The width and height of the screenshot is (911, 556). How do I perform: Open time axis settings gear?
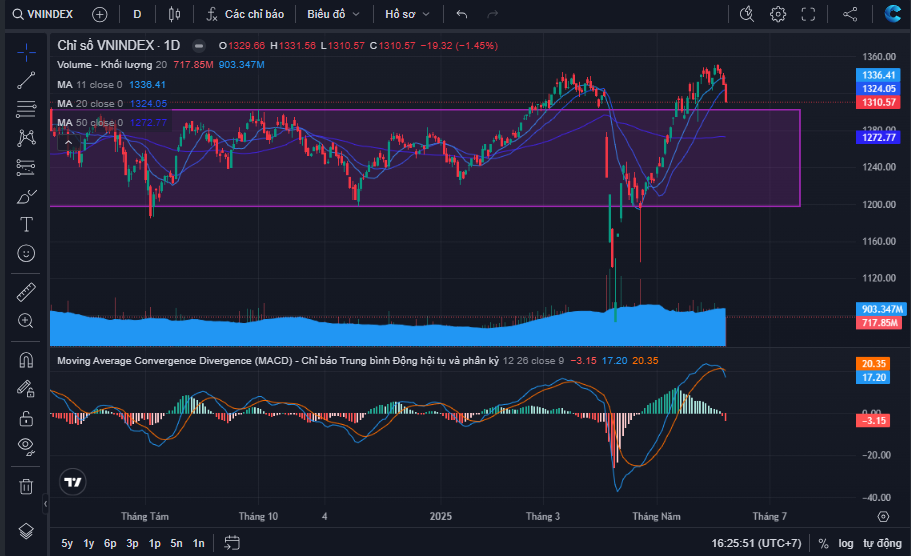point(883,516)
